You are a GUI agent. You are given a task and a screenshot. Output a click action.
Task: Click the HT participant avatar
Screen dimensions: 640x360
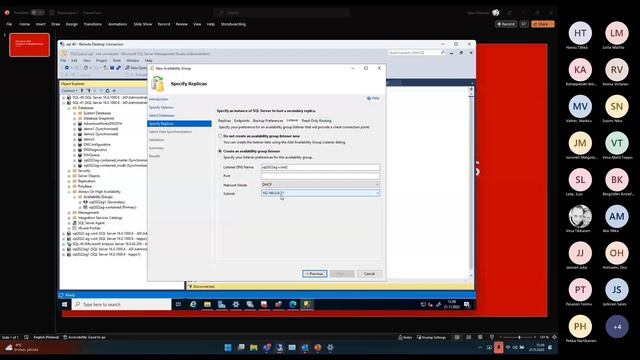580,33
